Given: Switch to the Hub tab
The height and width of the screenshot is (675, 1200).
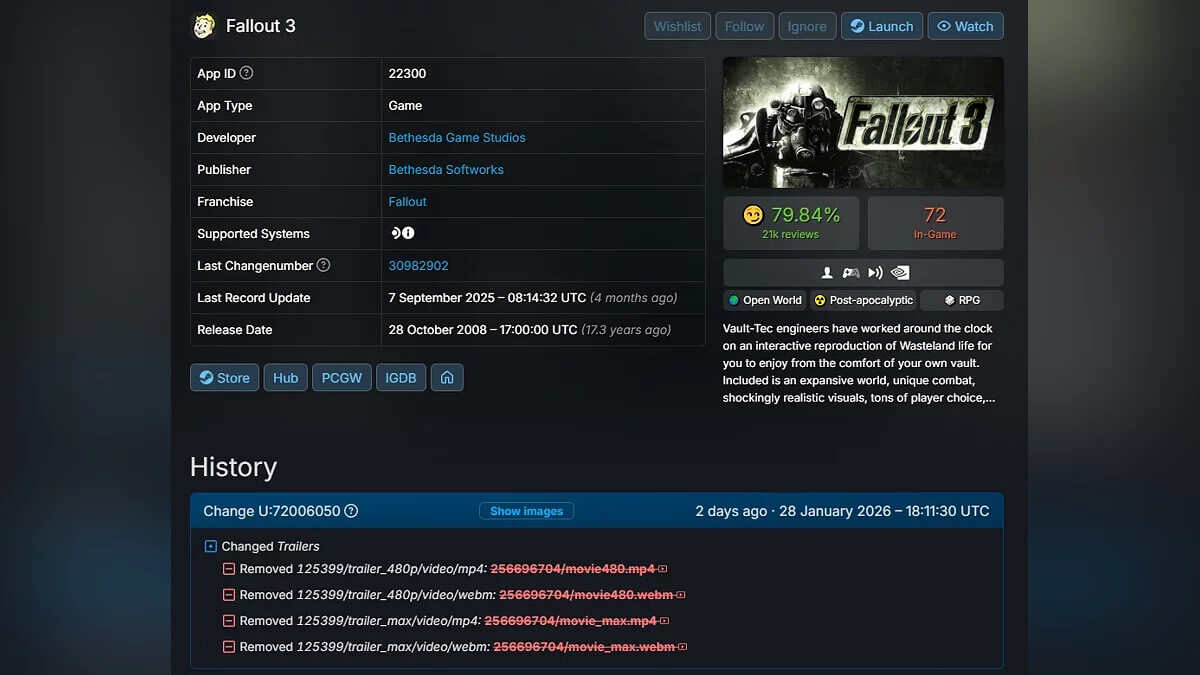Looking at the screenshot, I should click(x=285, y=377).
